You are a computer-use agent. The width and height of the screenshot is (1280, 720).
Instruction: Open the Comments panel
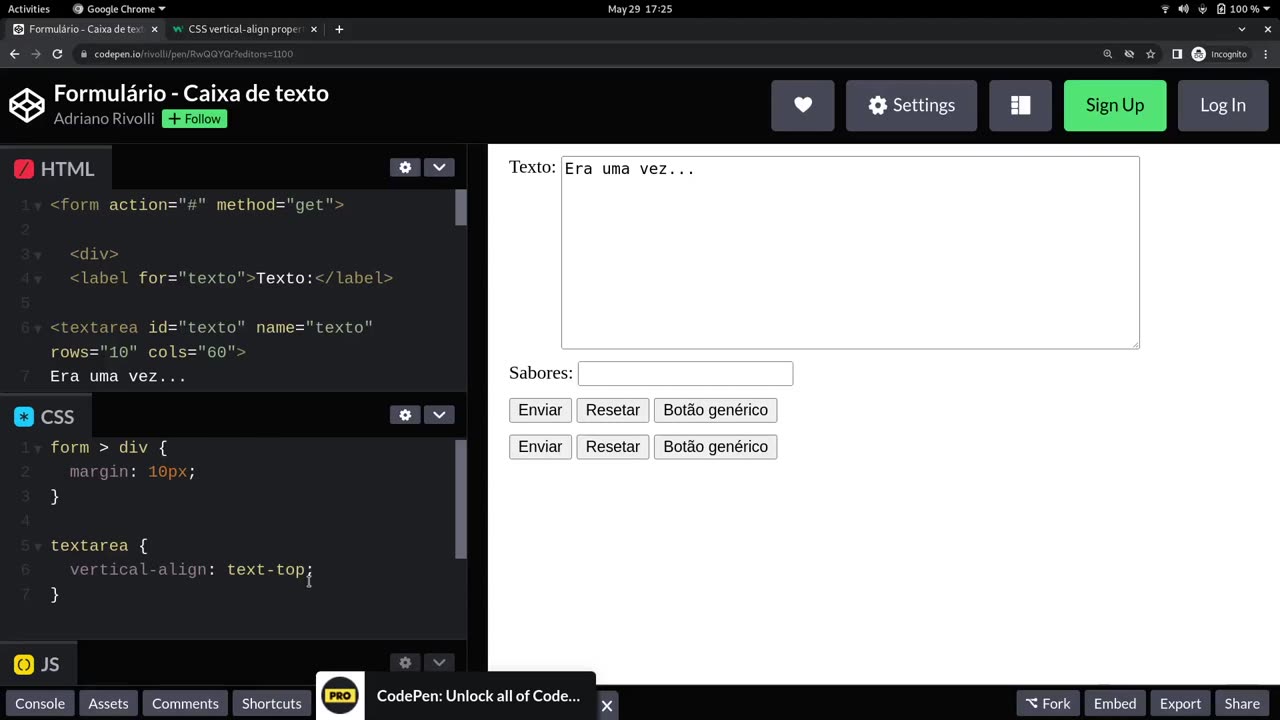(x=185, y=703)
